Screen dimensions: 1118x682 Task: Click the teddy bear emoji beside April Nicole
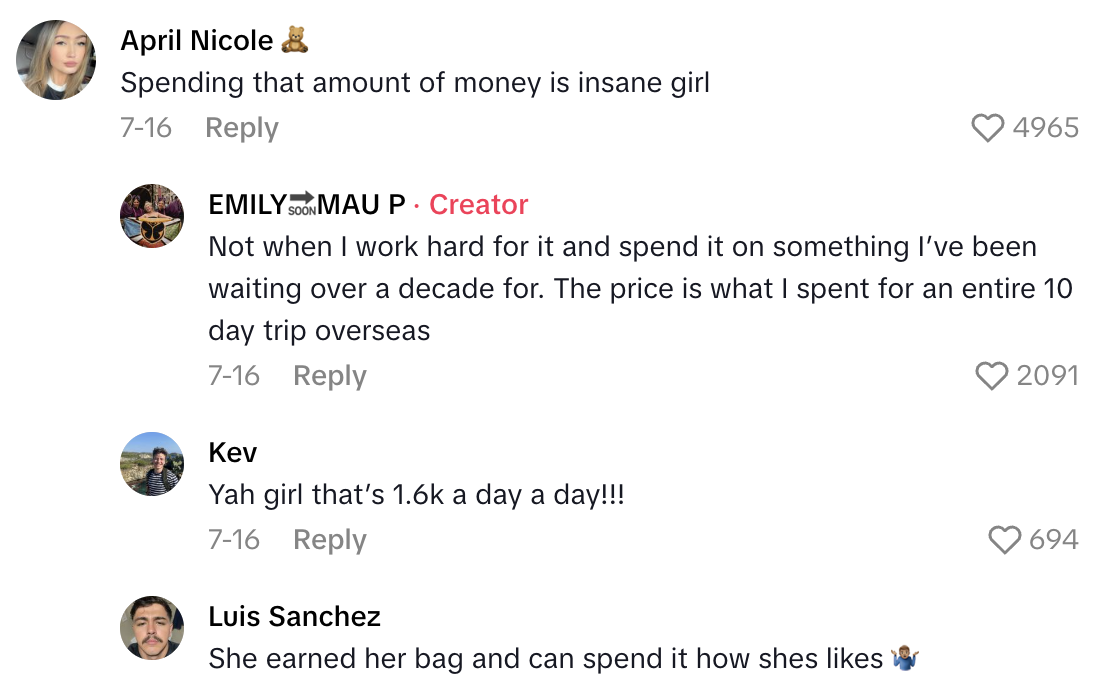[294, 40]
